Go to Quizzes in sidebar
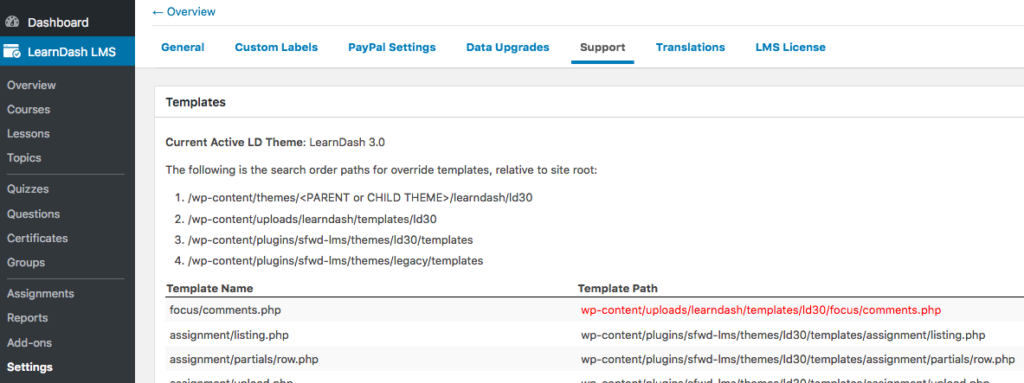Image resolution: width=1024 pixels, height=383 pixels. (x=28, y=189)
